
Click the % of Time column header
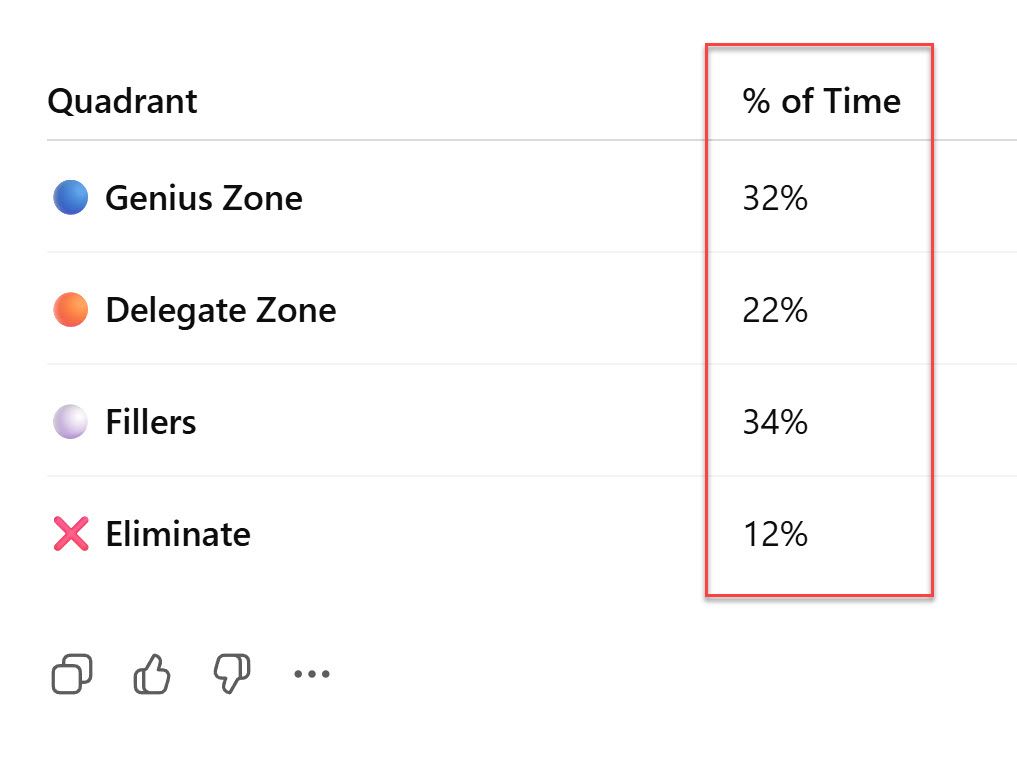pos(820,100)
